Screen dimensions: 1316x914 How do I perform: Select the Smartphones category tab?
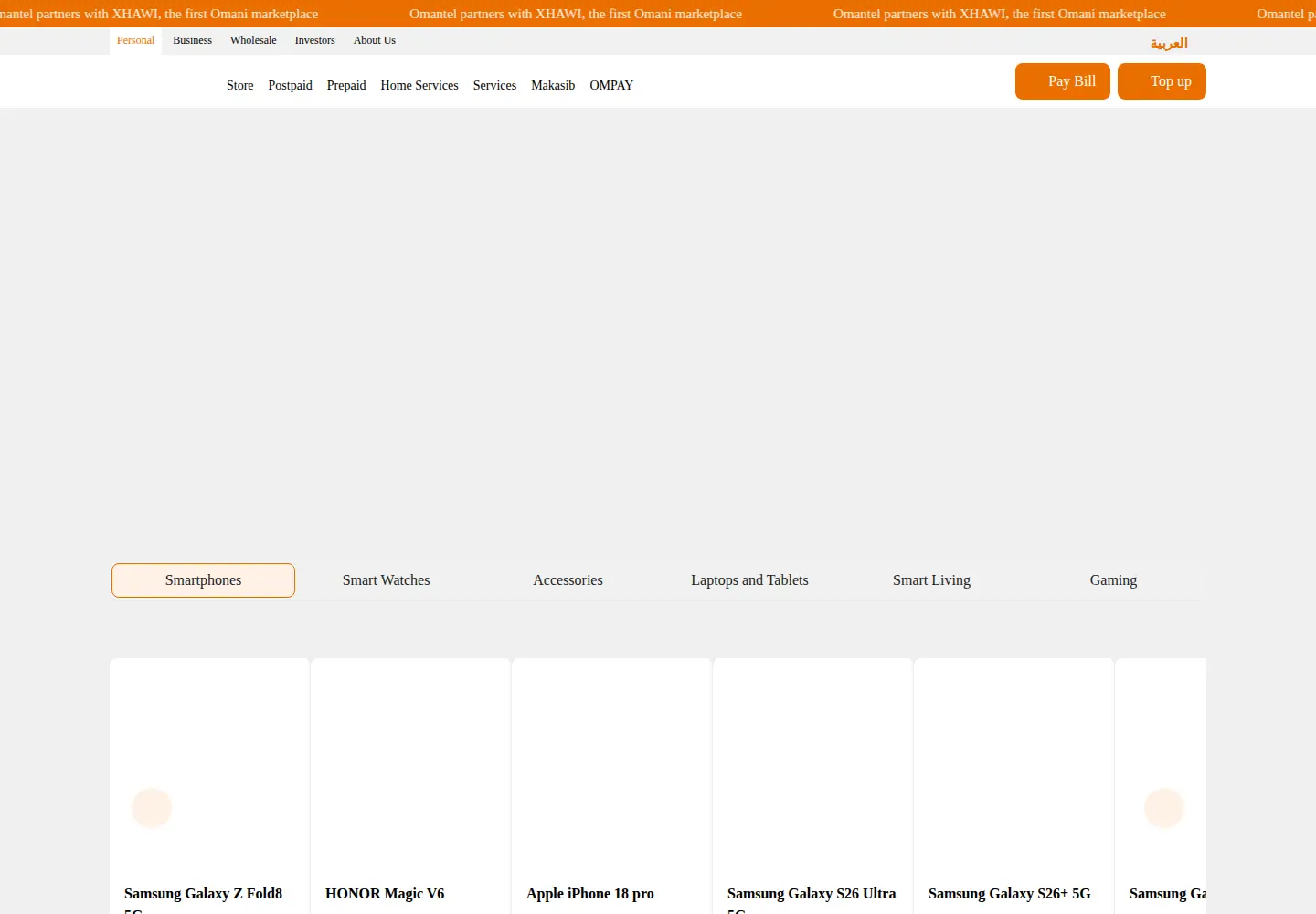point(203,580)
